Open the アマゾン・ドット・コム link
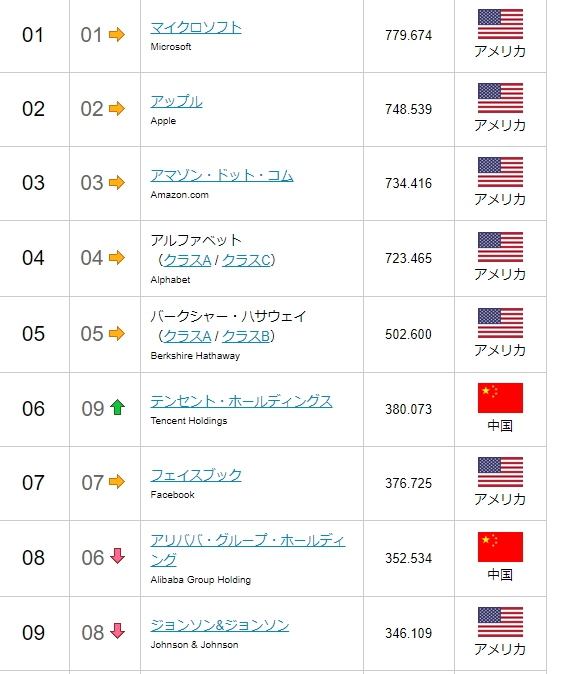573x674 pixels. (x=222, y=176)
